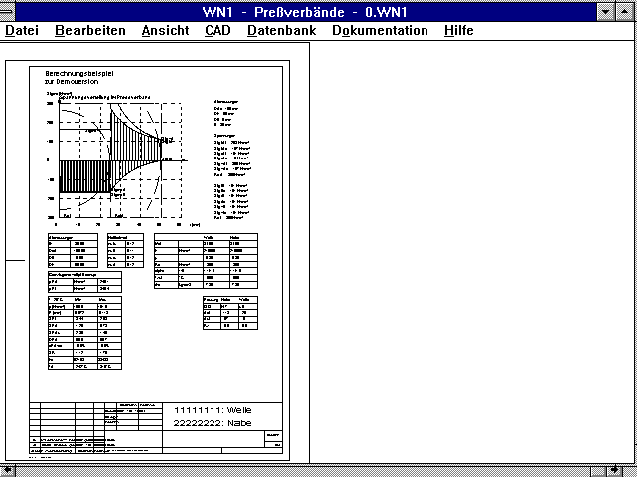Open the Hilfe menu
The height and width of the screenshot is (478, 637).
[x=459, y=30]
